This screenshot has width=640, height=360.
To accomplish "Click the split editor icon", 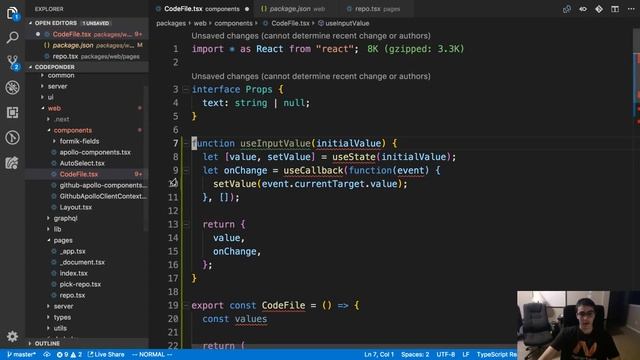I will 615,9.
